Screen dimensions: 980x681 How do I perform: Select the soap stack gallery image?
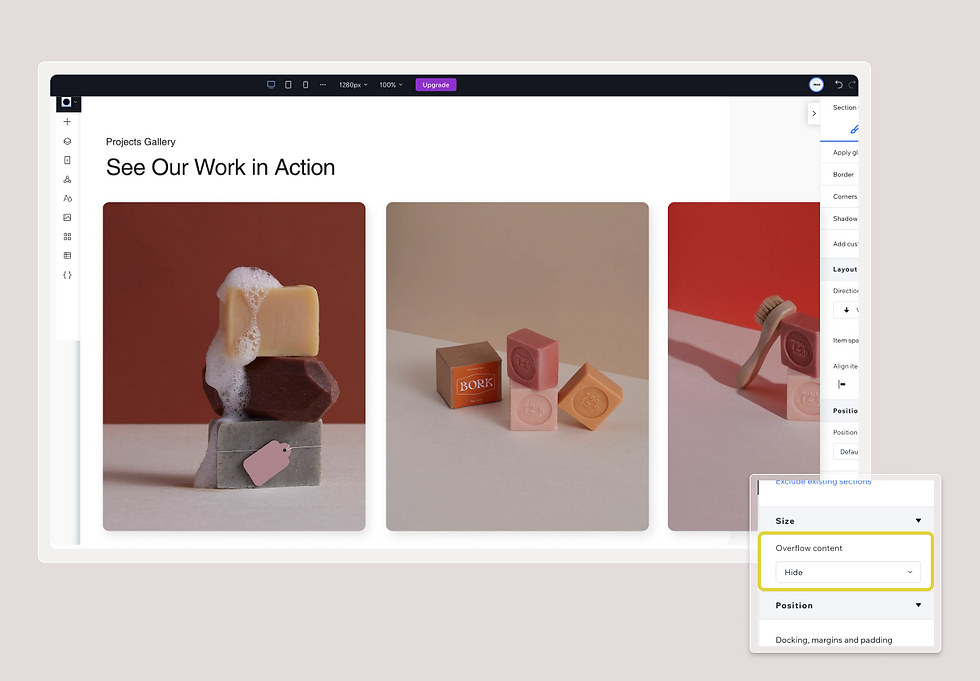(x=234, y=367)
